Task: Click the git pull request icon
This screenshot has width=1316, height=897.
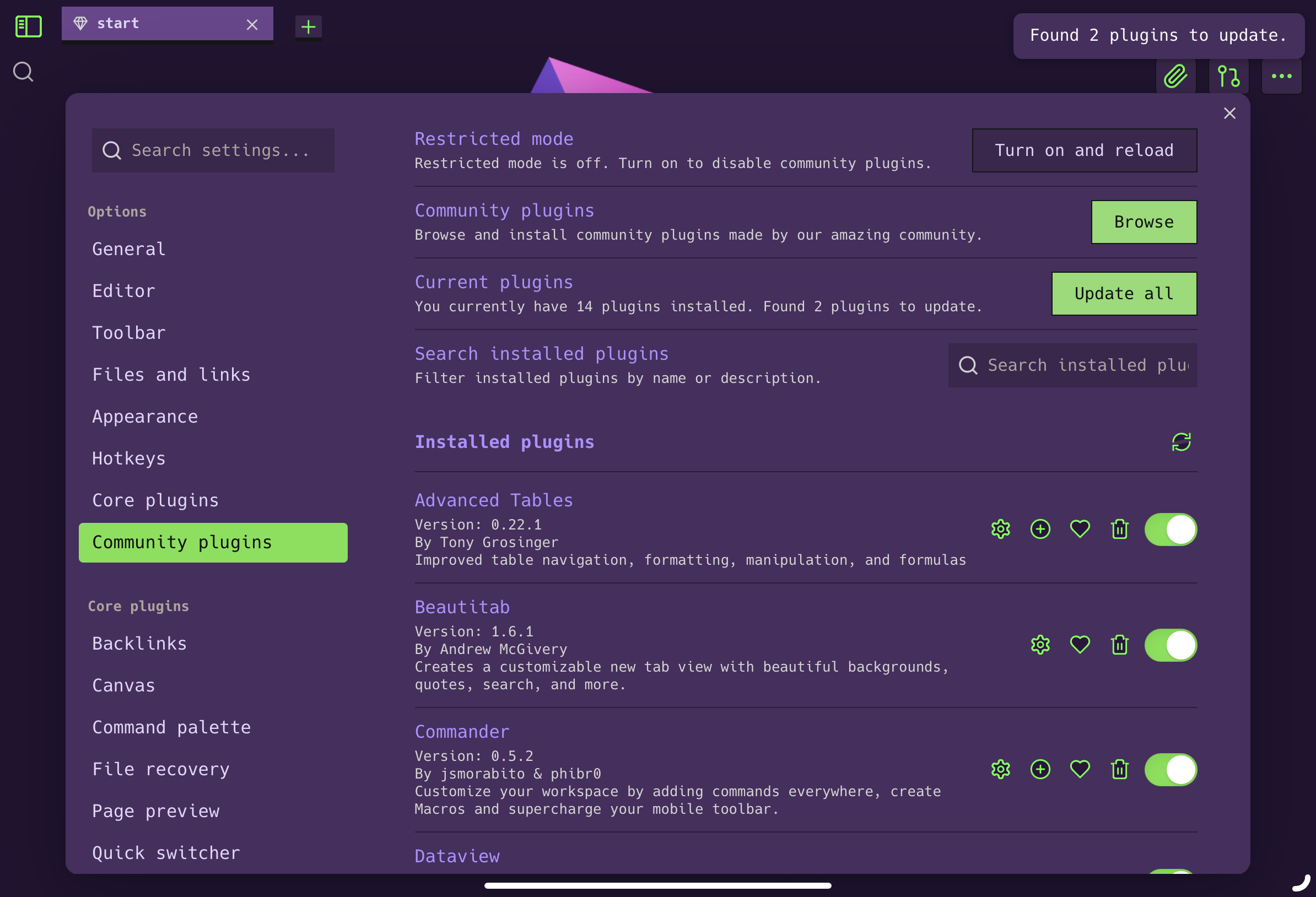Action: click(x=1228, y=76)
